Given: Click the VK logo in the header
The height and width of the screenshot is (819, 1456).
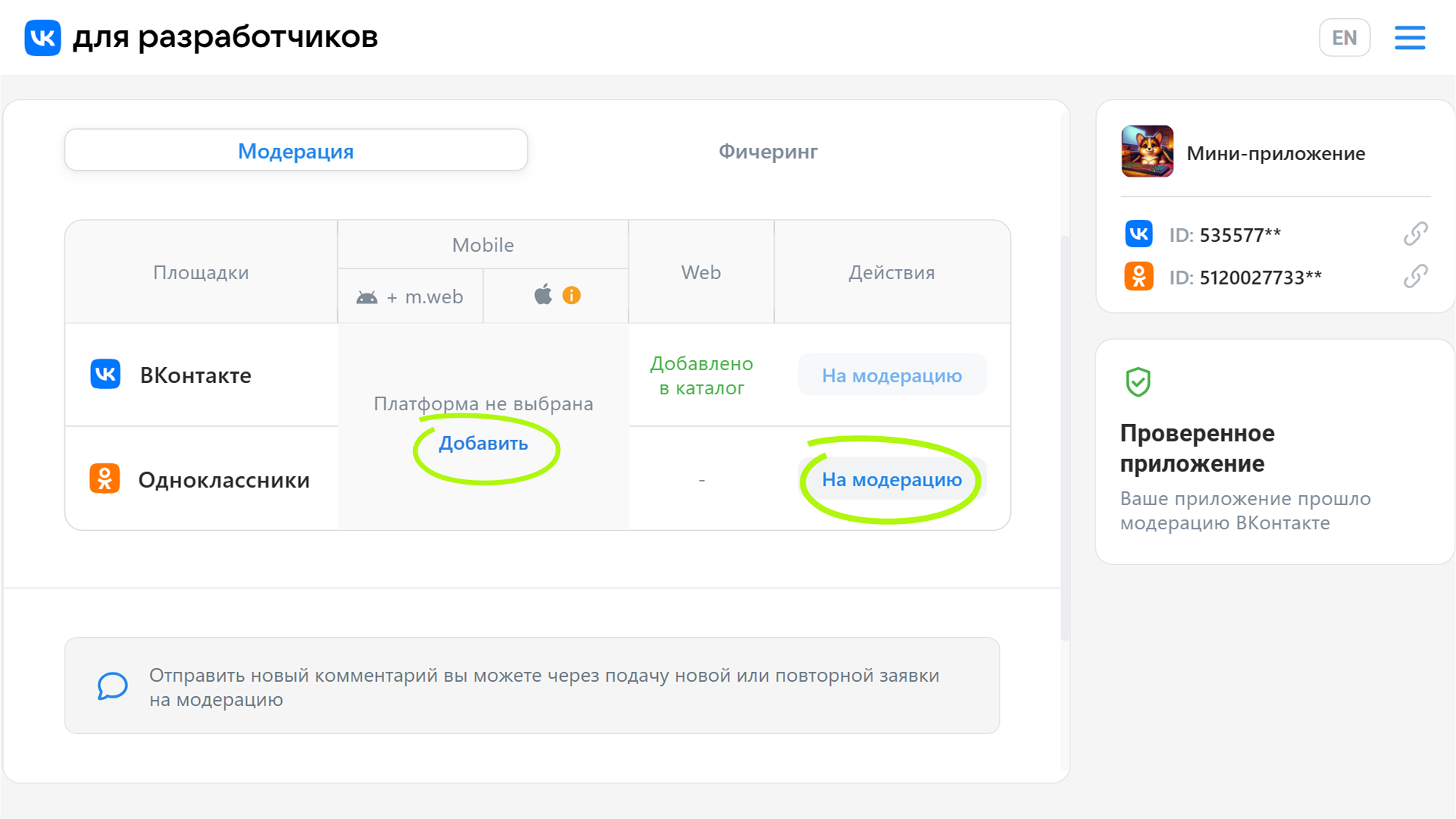Looking at the screenshot, I should [x=42, y=37].
